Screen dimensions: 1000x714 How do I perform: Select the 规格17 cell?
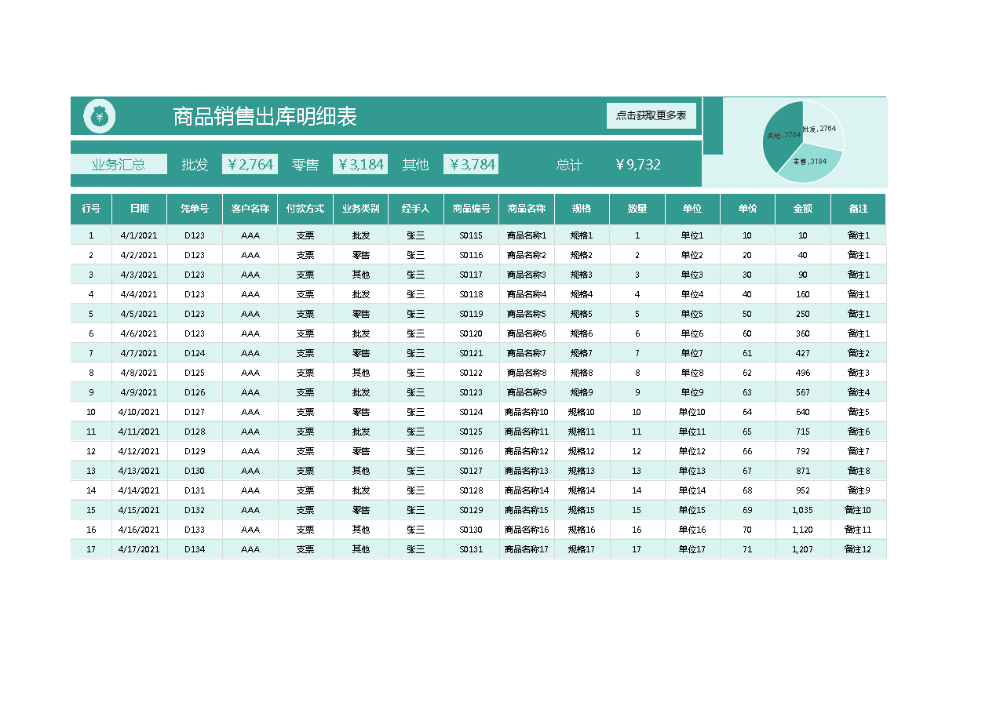click(582, 550)
